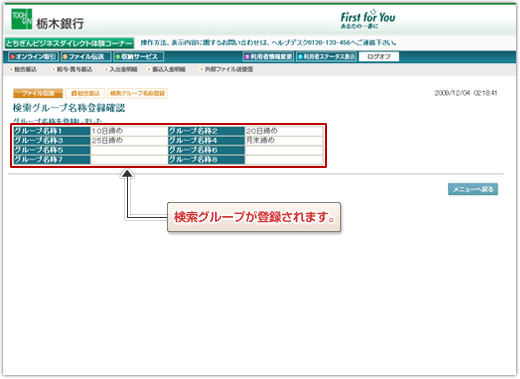Click the 2009/12/04 timestamp text
520x379 pixels.
(x=466, y=93)
